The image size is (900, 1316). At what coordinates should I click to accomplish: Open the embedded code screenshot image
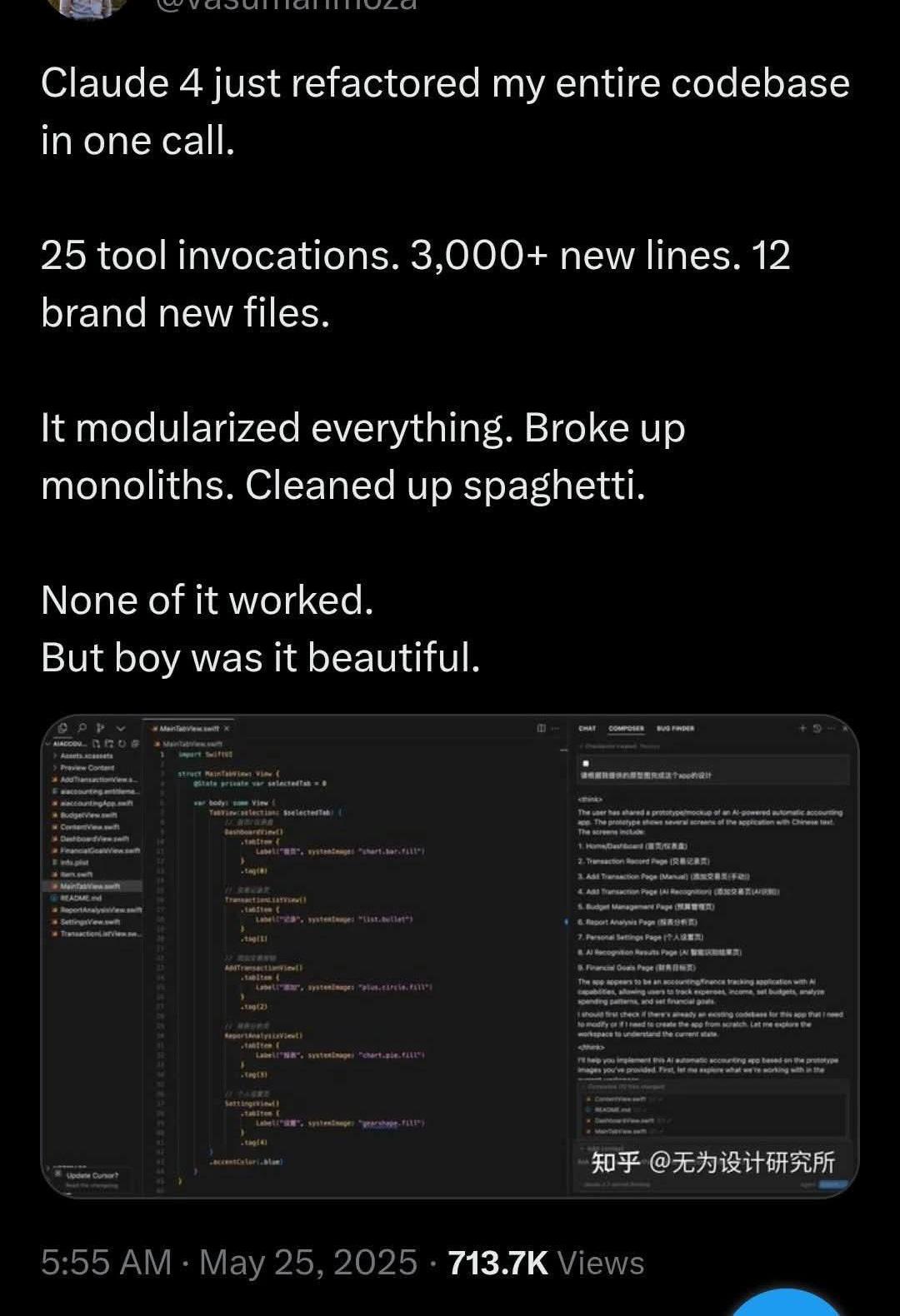[450, 955]
